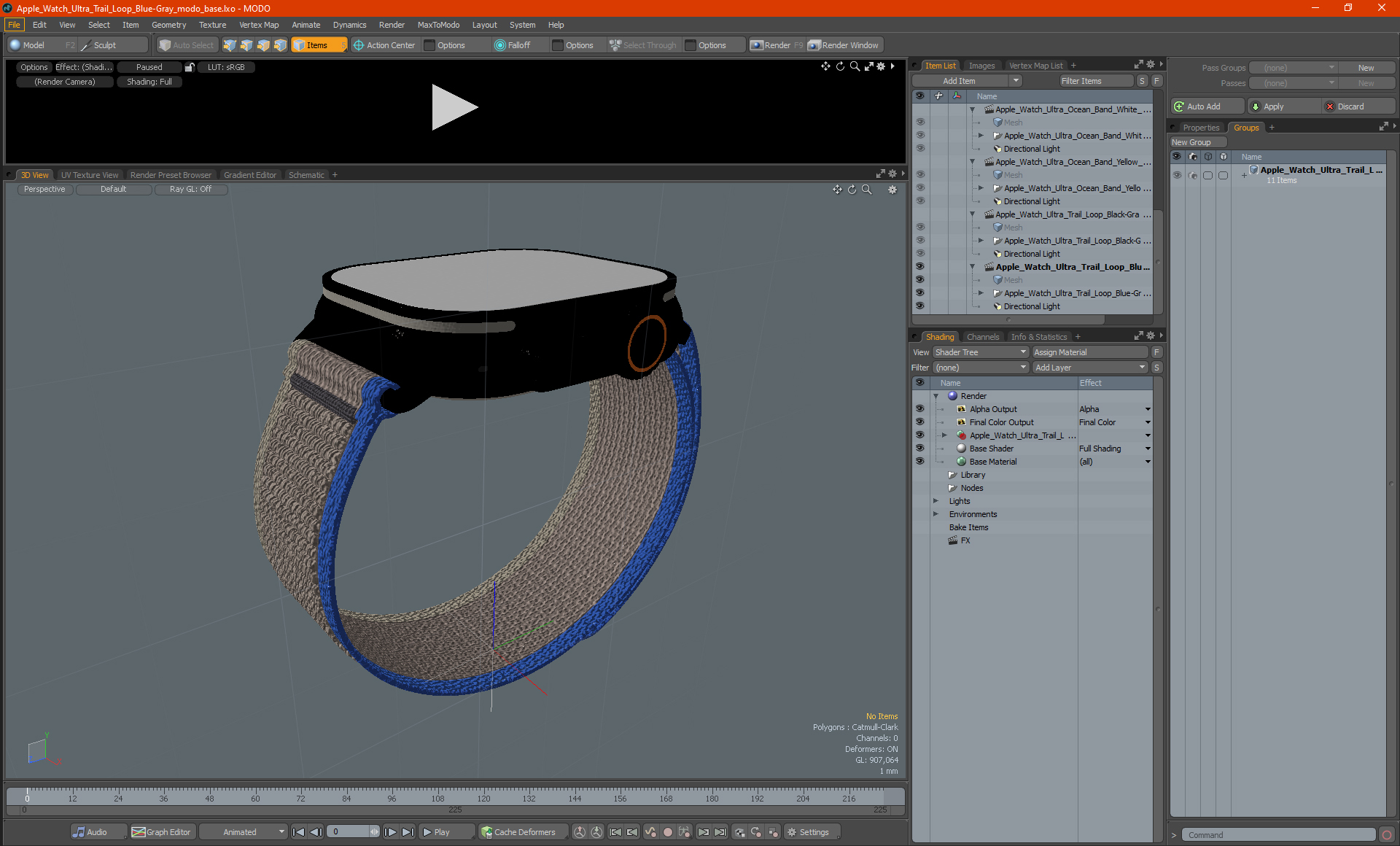Click Render F9 button
Viewport: 1400px width, 846px height.
click(x=777, y=45)
